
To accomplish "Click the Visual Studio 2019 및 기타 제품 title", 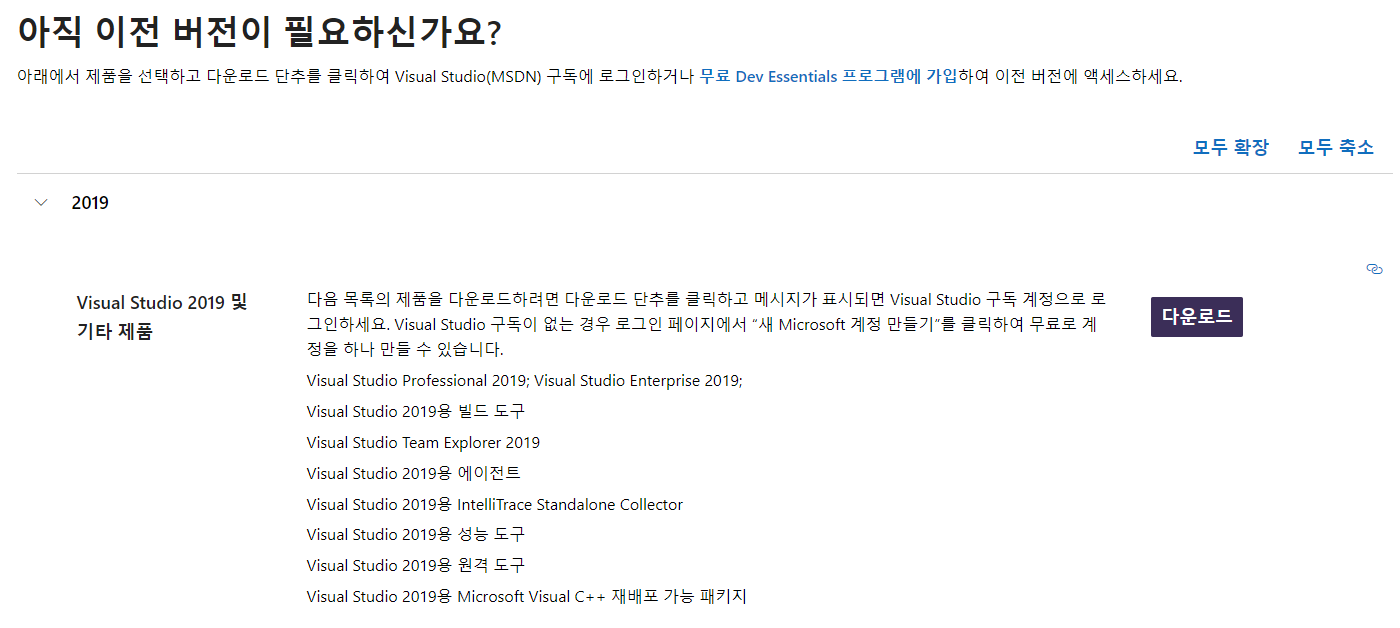I will point(162,317).
